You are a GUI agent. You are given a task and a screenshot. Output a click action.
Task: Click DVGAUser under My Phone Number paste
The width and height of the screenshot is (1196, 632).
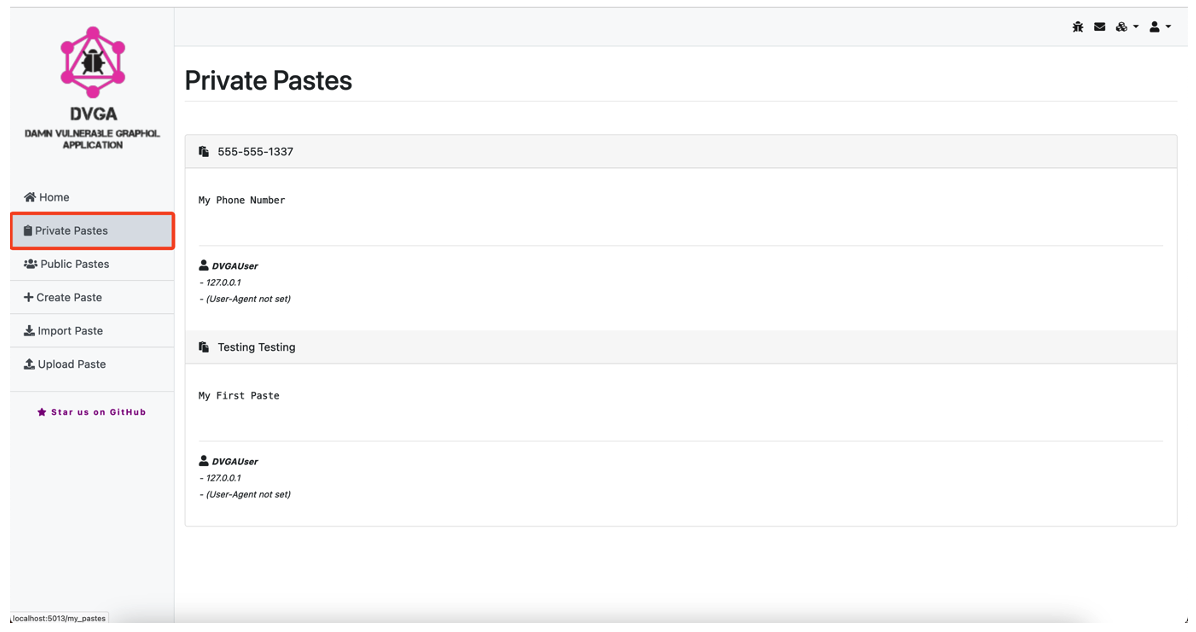click(x=234, y=266)
